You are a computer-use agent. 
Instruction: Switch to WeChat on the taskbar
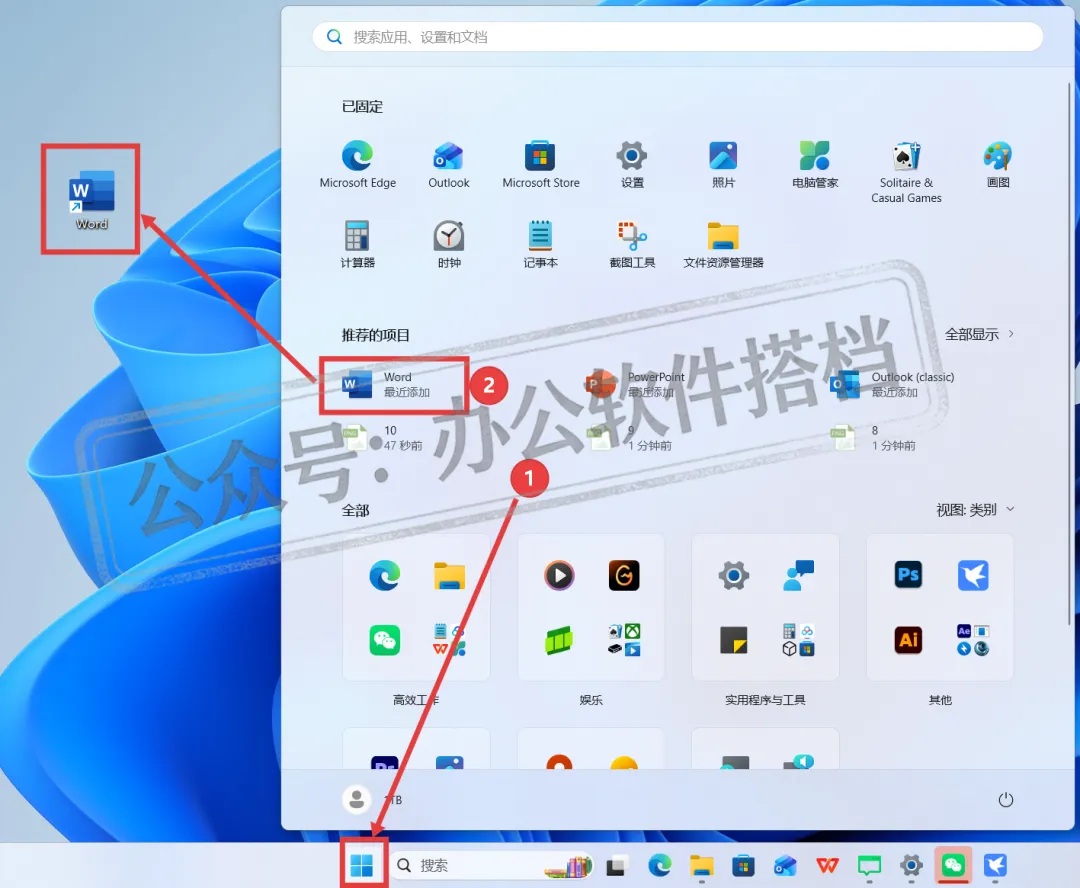[x=953, y=865]
